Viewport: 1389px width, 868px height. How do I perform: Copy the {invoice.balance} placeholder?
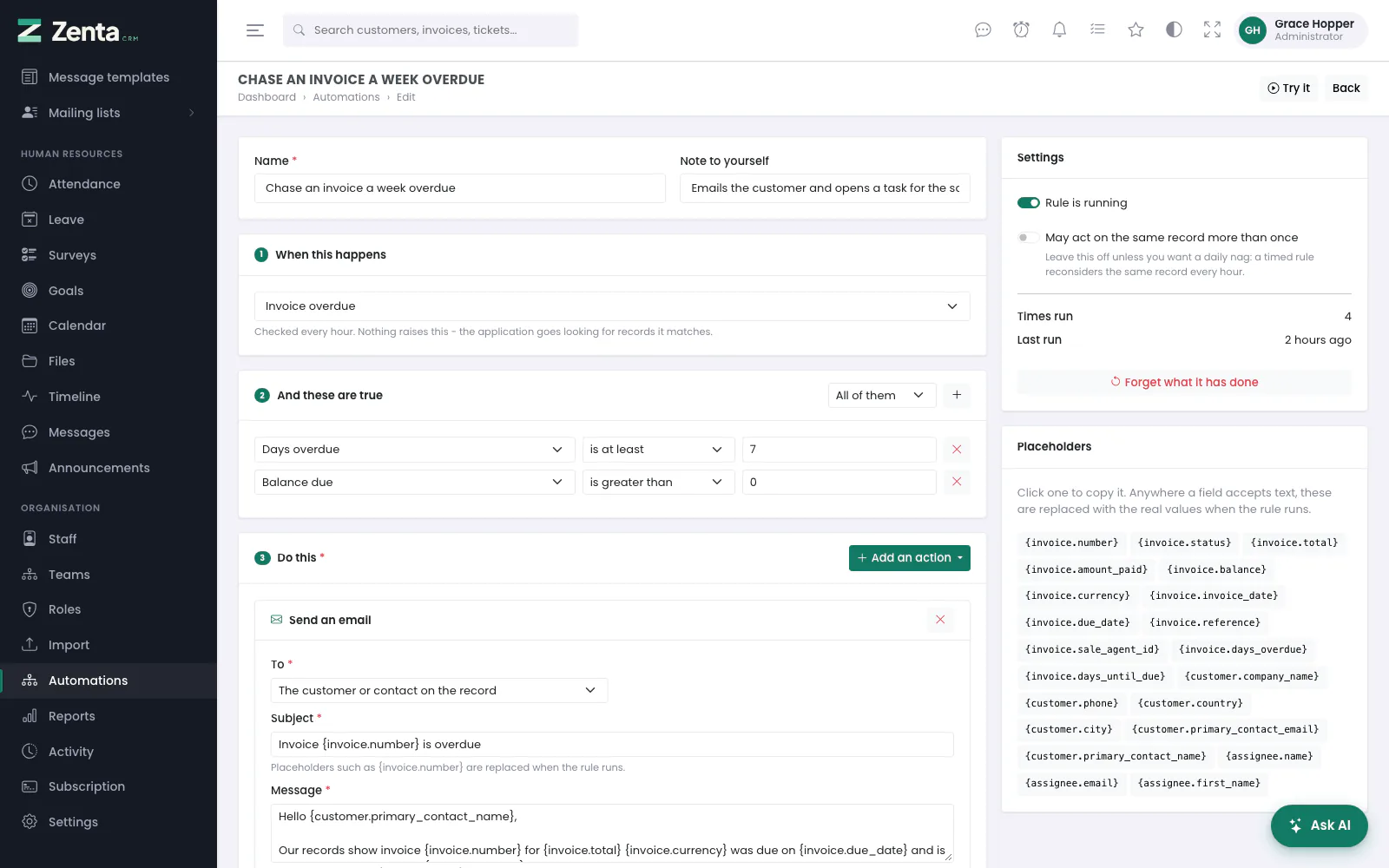(1216, 569)
